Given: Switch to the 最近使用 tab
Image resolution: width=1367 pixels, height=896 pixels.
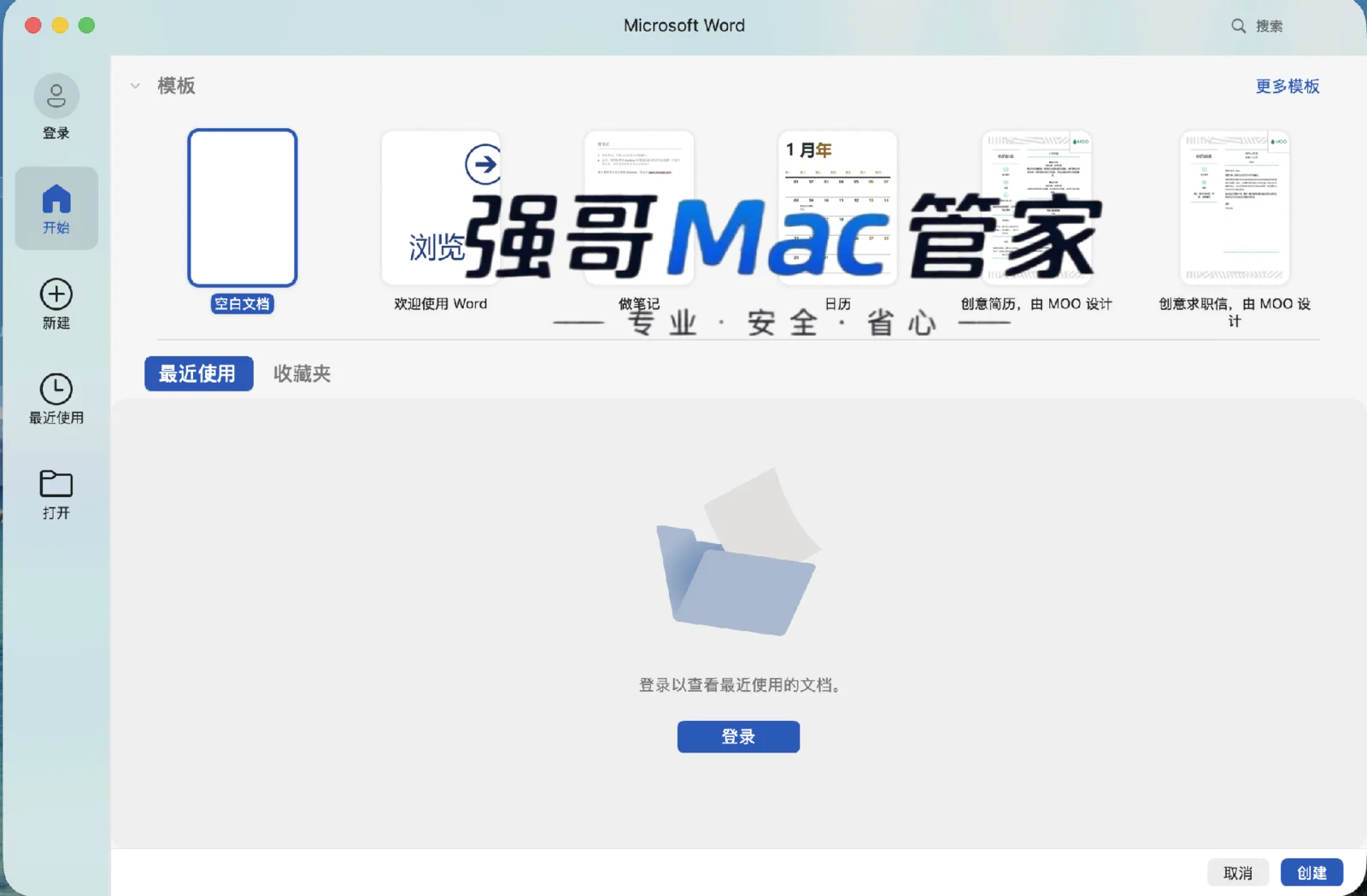Looking at the screenshot, I should [x=198, y=373].
